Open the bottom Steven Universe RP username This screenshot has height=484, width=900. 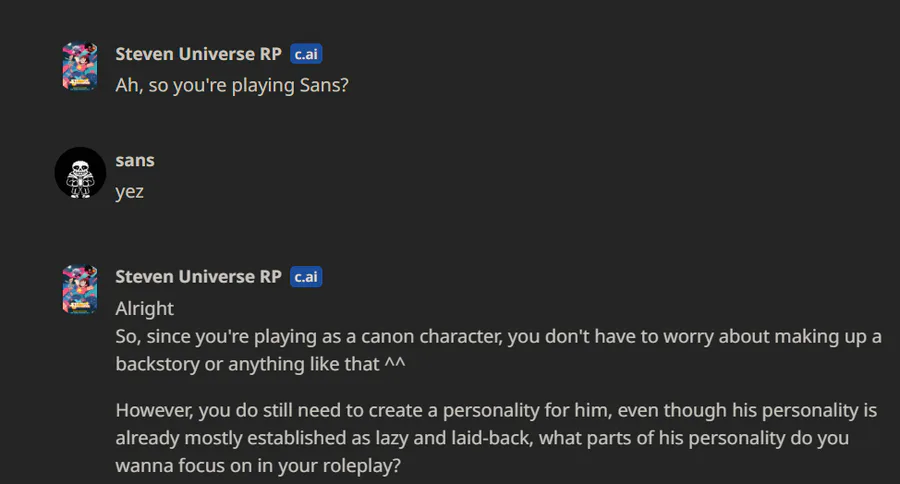[198, 277]
